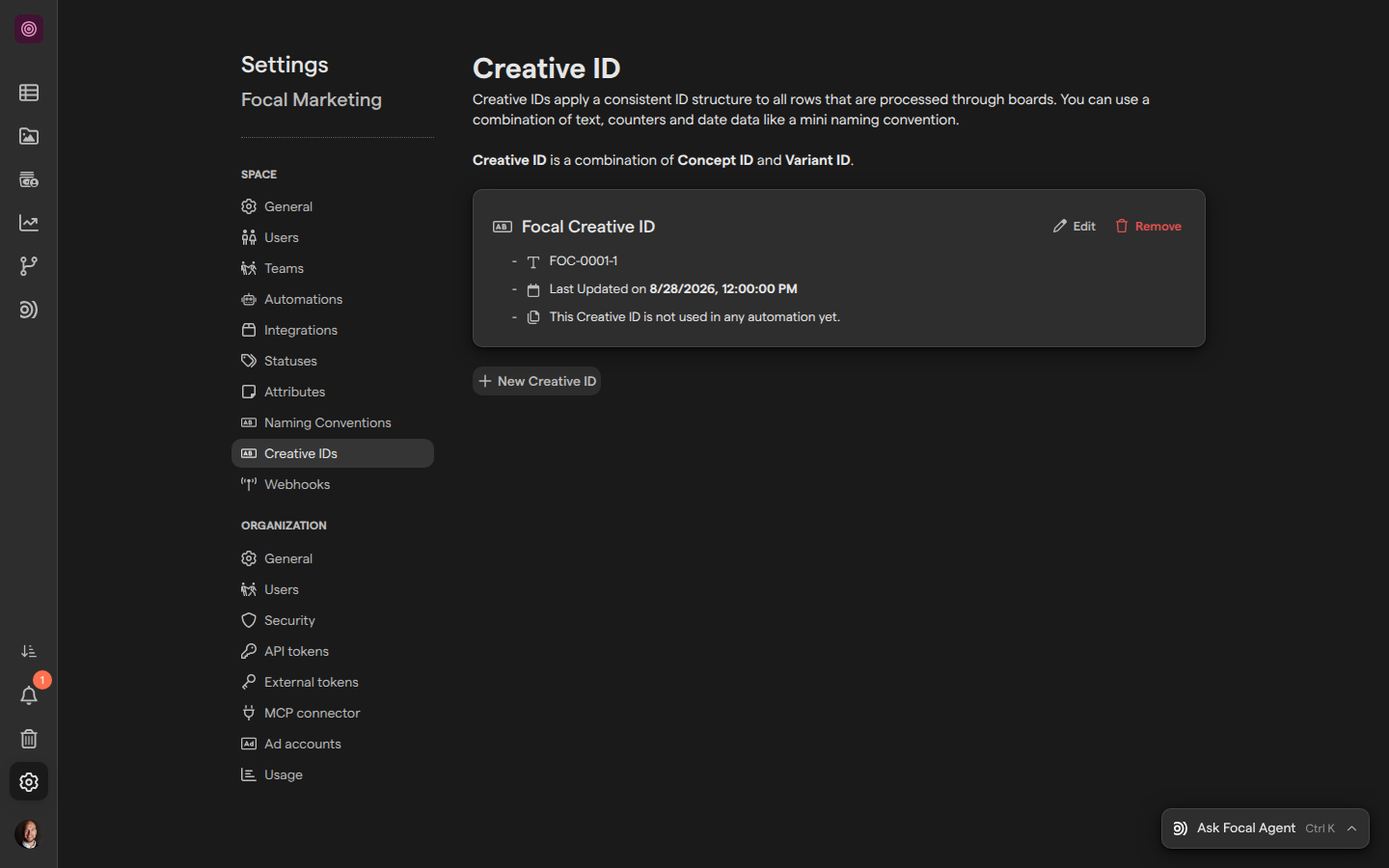The width and height of the screenshot is (1389, 868).
Task: Select Creative IDs menu item
Action: [x=333, y=453]
